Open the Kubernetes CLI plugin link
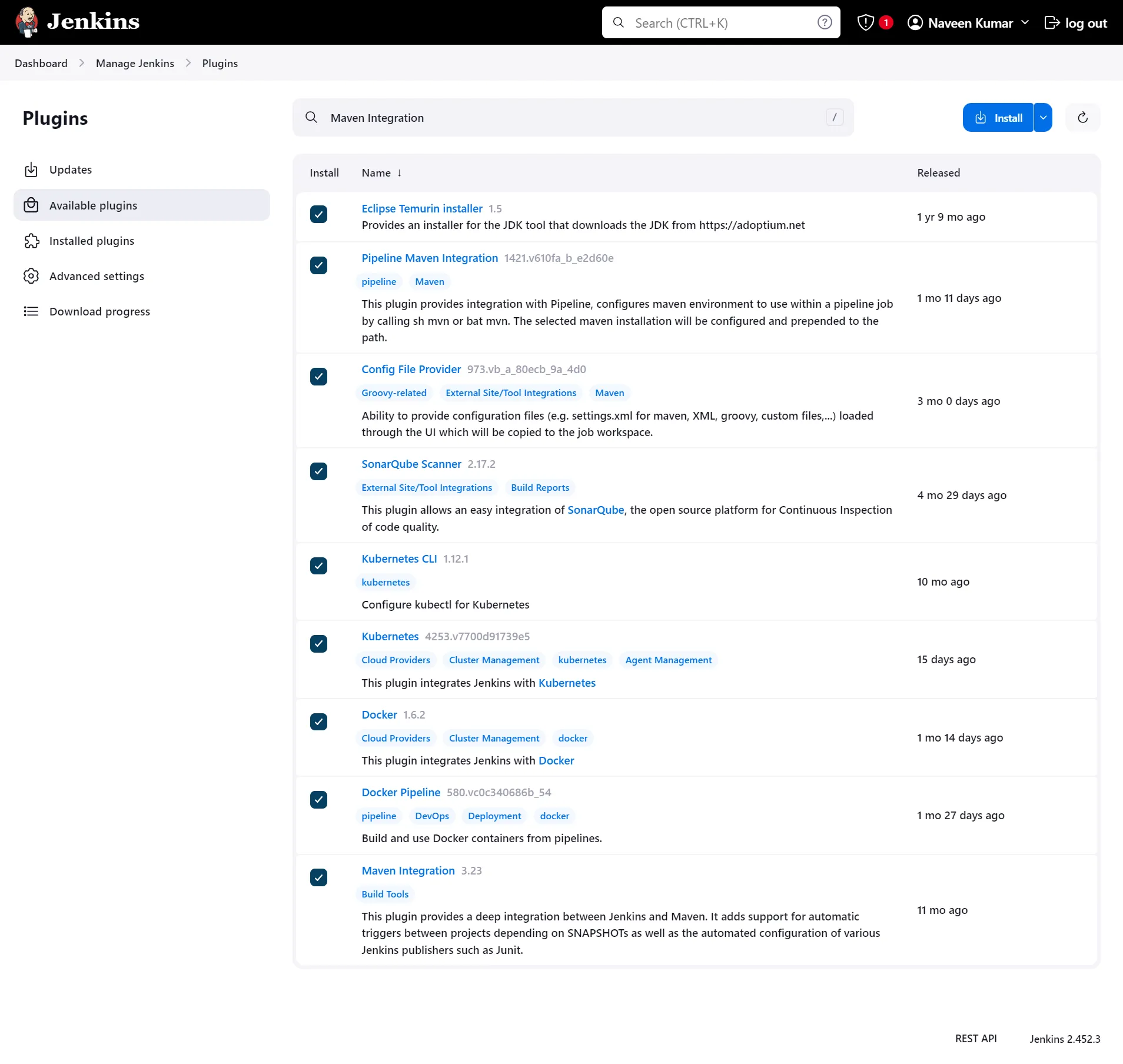 (x=399, y=558)
